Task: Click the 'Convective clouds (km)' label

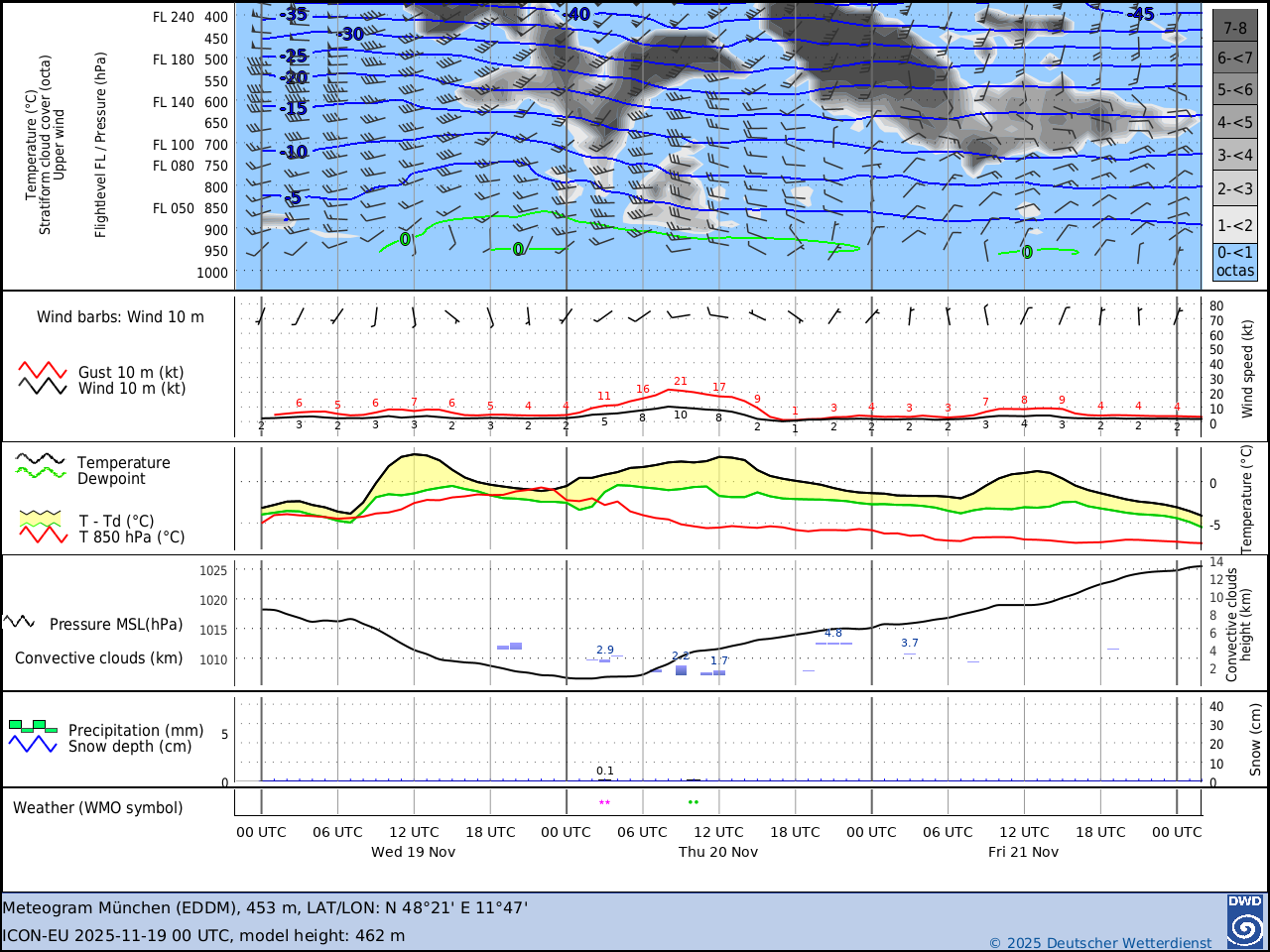Action: [x=99, y=658]
